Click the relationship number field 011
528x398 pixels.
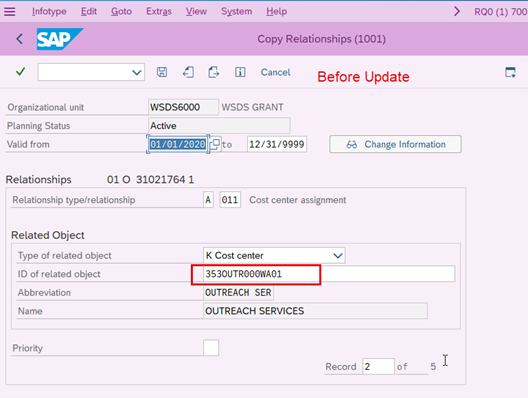click(x=230, y=200)
